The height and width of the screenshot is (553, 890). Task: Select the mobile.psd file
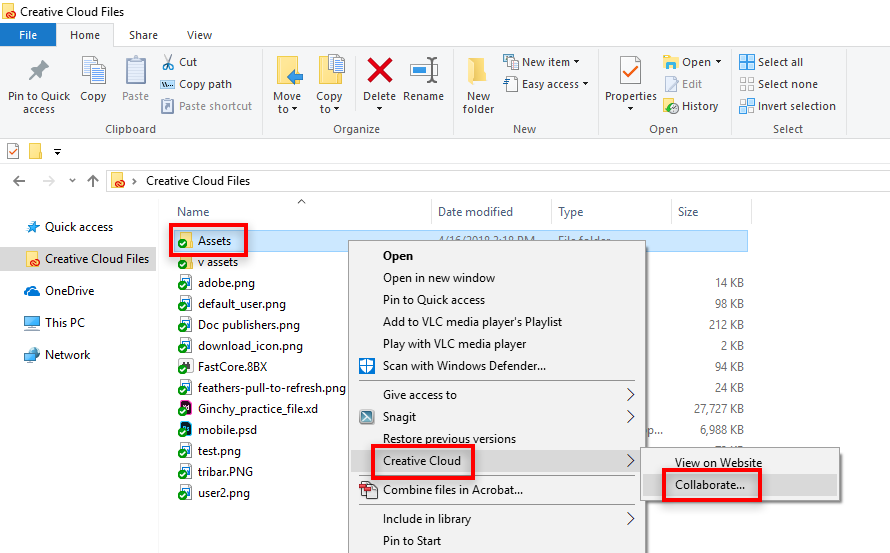tap(227, 430)
